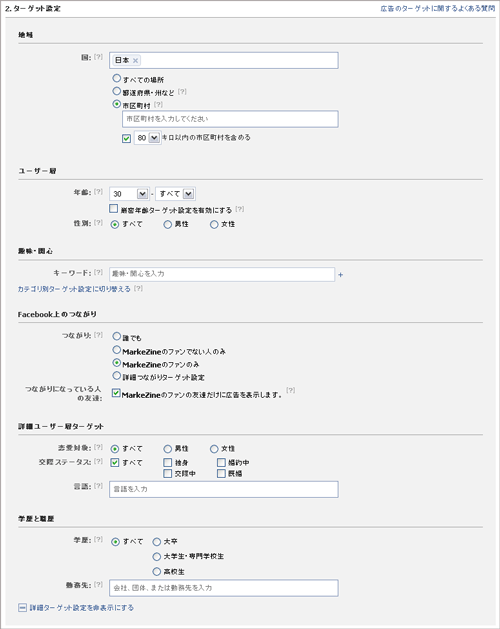This screenshot has width=500, height=629.
Task: Click the 言語 language input field
Action: (x=224, y=489)
